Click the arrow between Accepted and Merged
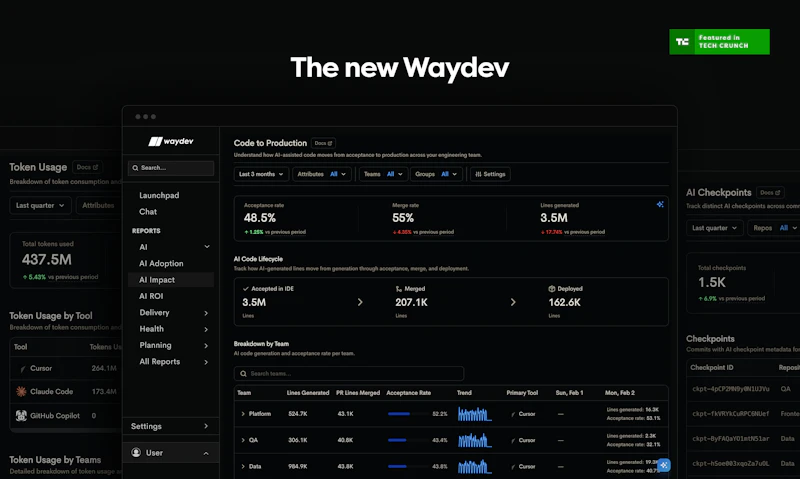The height and width of the screenshot is (479, 800). pyautogui.click(x=360, y=302)
